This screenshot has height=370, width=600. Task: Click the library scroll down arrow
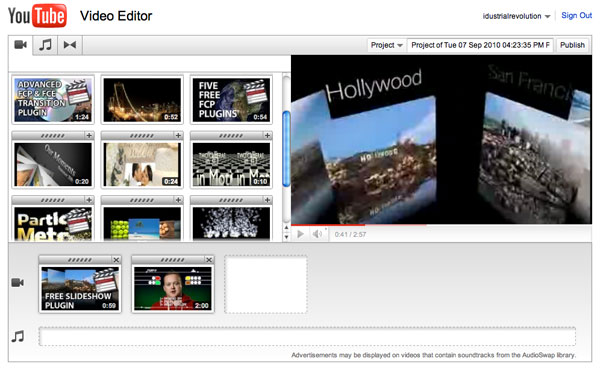click(x=286, y=237)
